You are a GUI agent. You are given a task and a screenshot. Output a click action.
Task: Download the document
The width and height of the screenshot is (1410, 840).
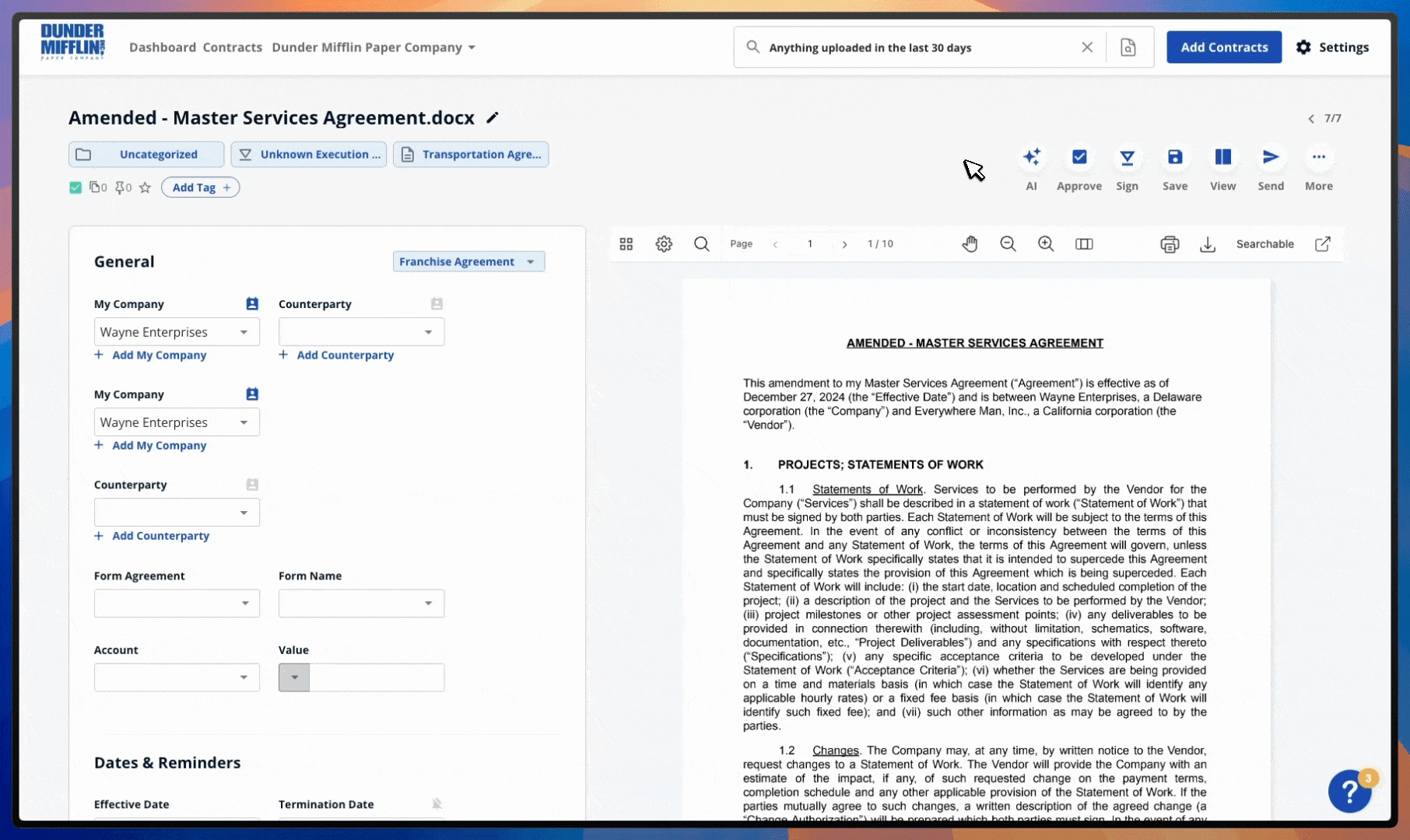(1208, 244)
